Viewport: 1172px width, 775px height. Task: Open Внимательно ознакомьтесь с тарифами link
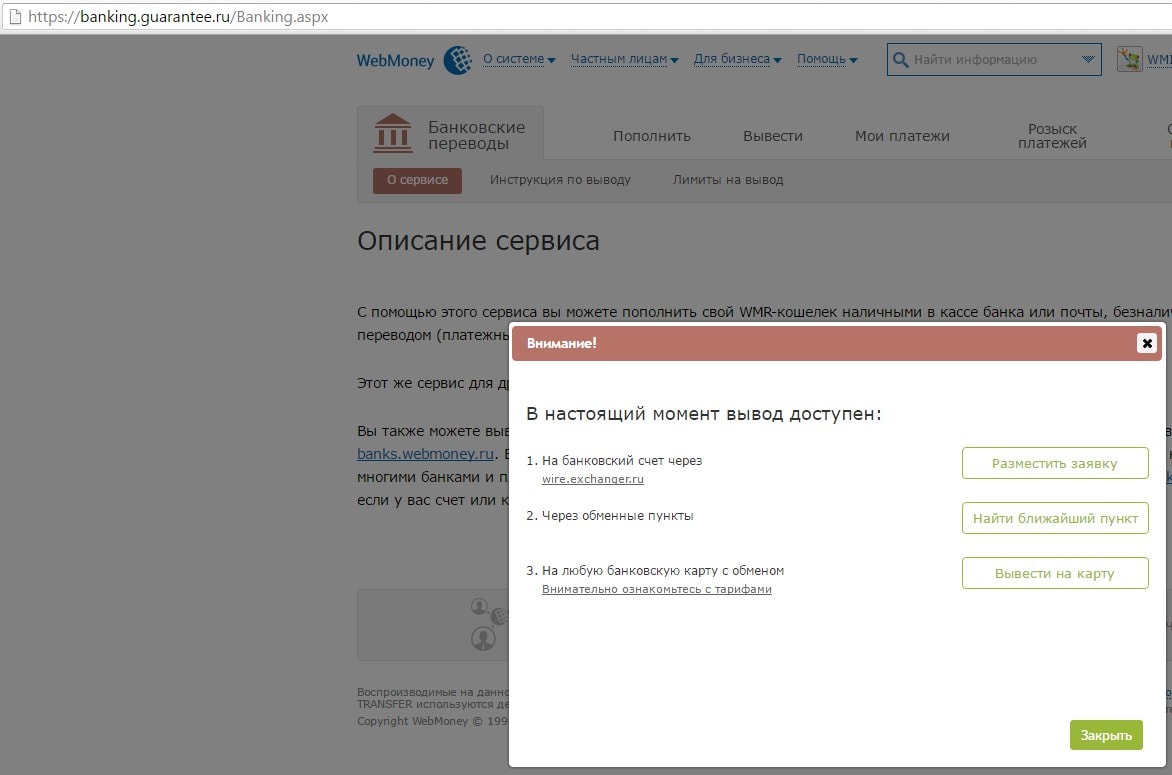pos(656,589)
